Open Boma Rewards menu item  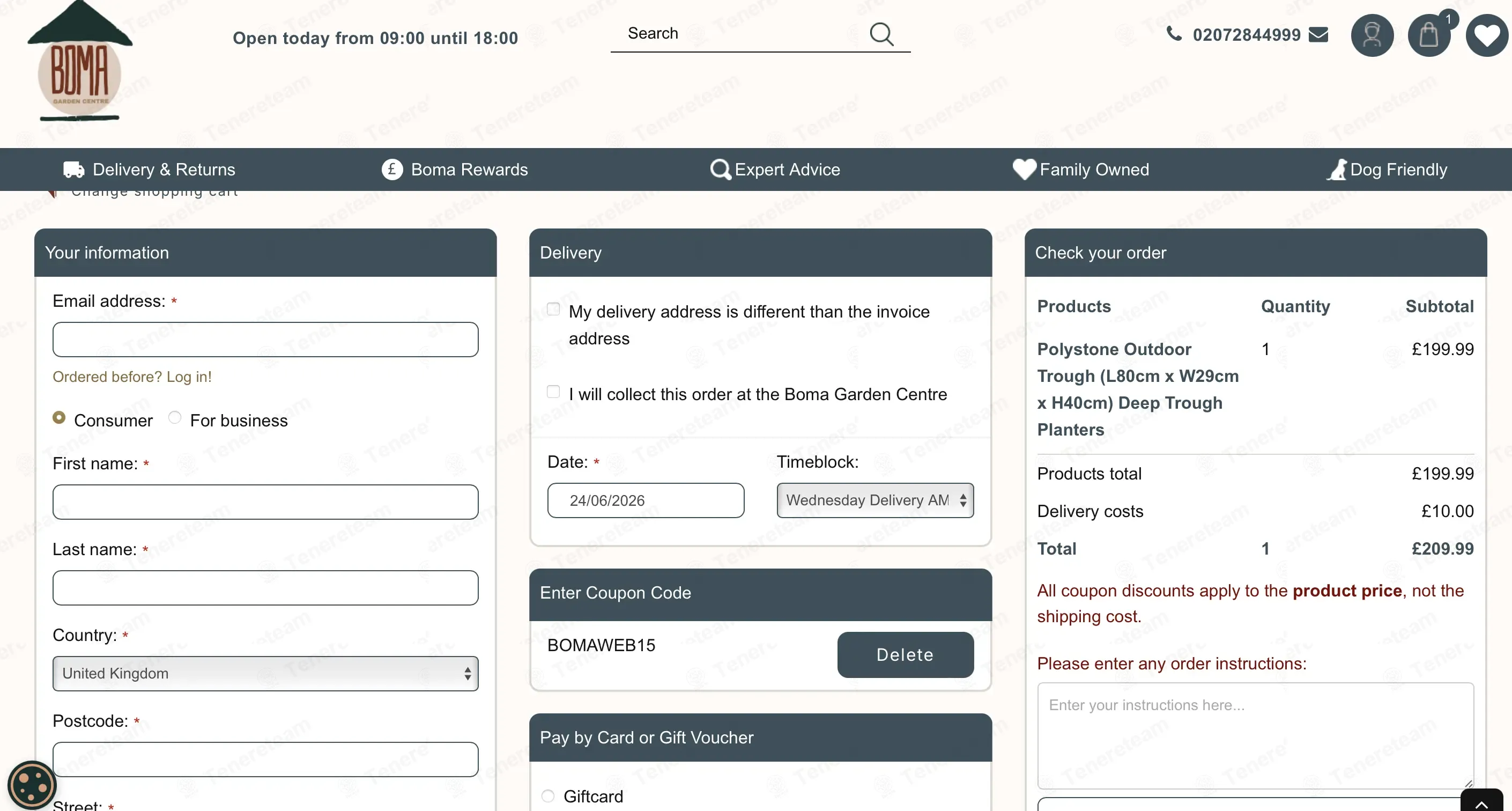[x=455, y=169]
